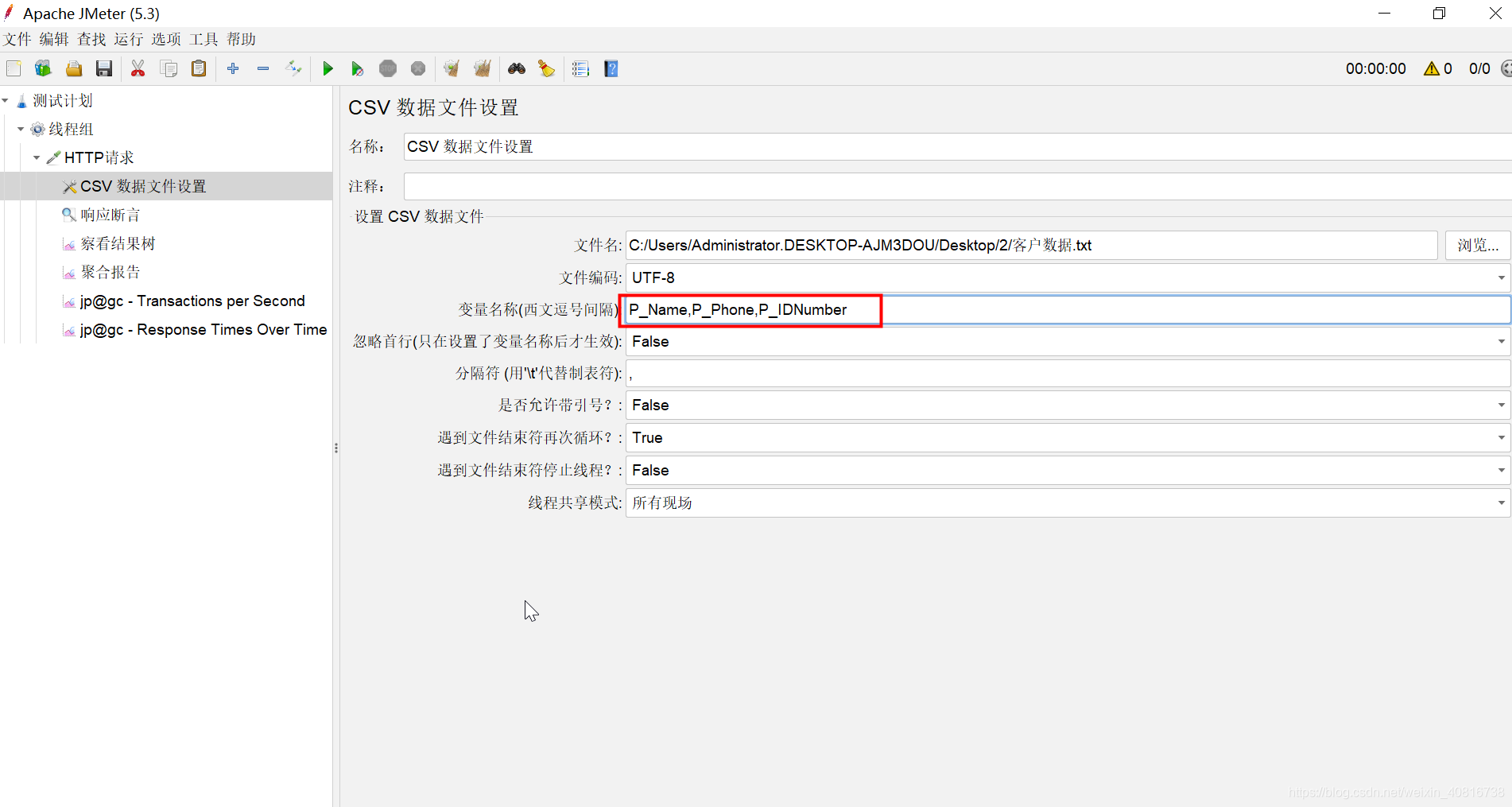Viewport: 1512px width, 807px height.
Task: Click the Cut scissors icon
Action: pos(138,69)
